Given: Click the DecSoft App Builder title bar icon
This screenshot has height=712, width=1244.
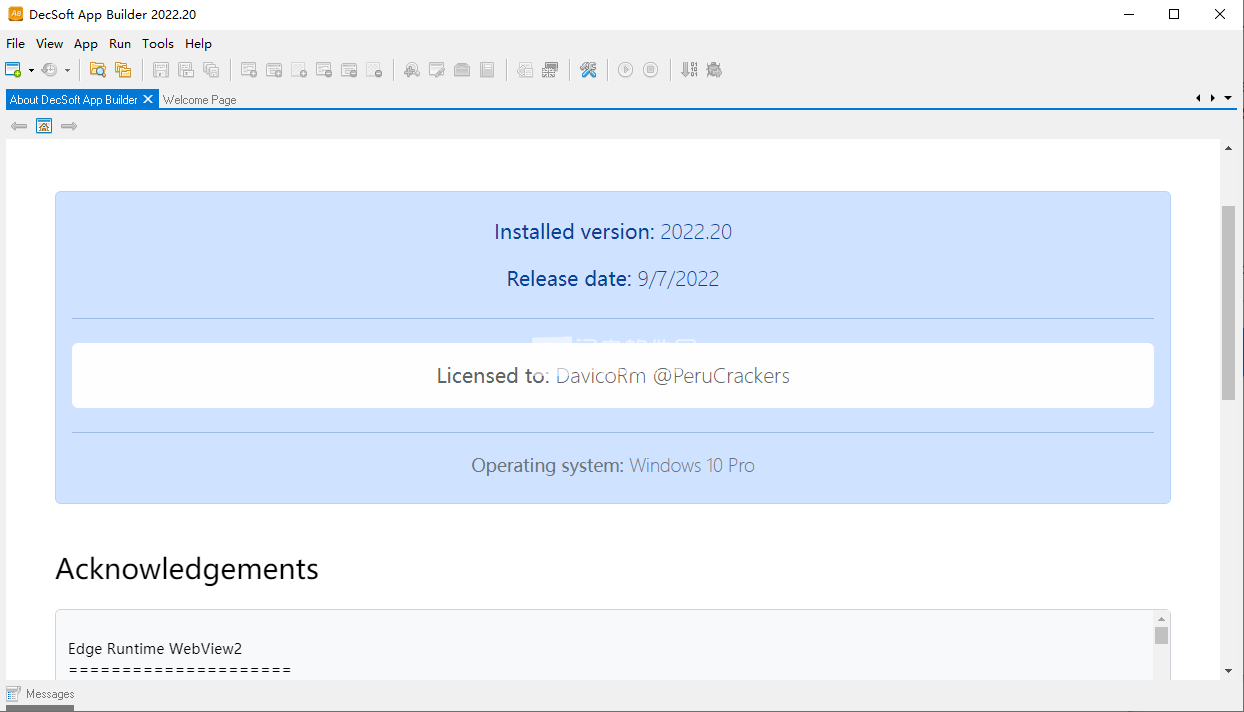Looking at the screenshot, I should (x=15, y=14).
